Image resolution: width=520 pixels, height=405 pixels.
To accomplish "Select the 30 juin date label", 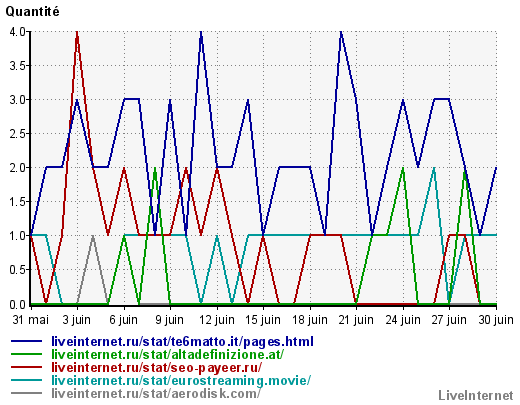I will (x=496, y=320).
